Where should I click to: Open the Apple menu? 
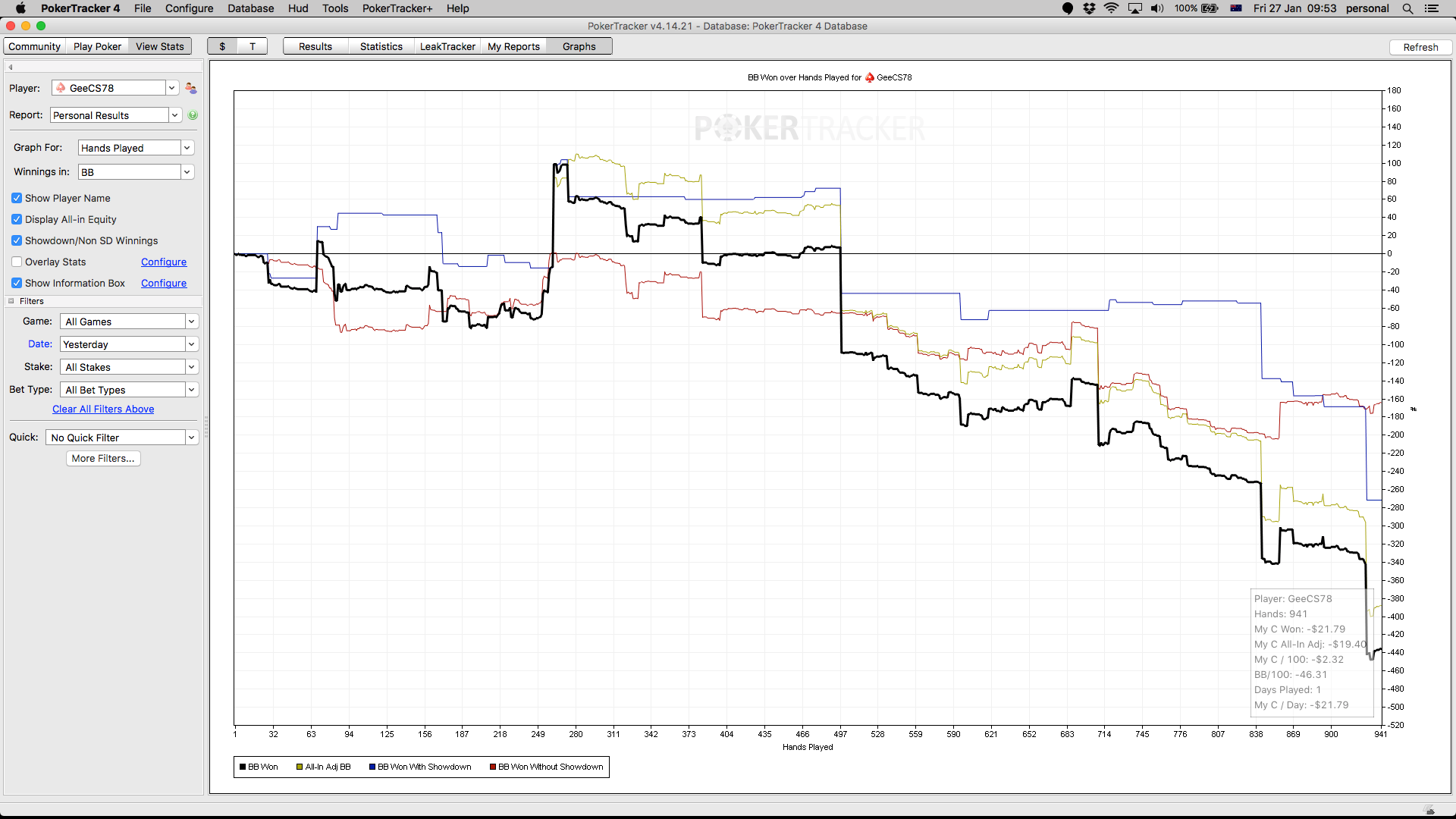click(x=20, y=8)
